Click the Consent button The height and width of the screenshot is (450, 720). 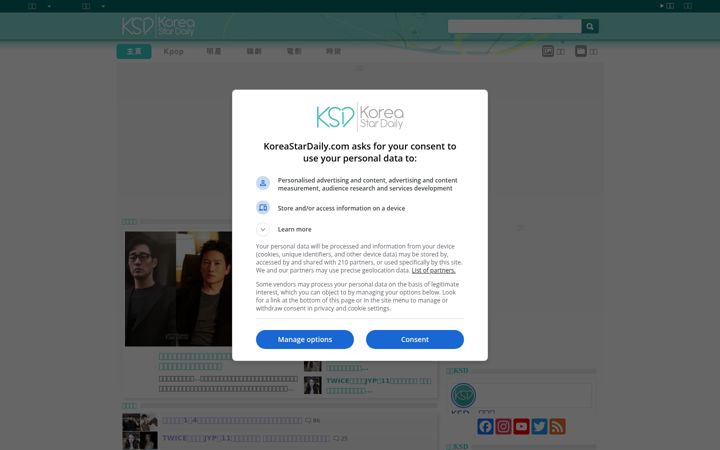click(415, 339)
